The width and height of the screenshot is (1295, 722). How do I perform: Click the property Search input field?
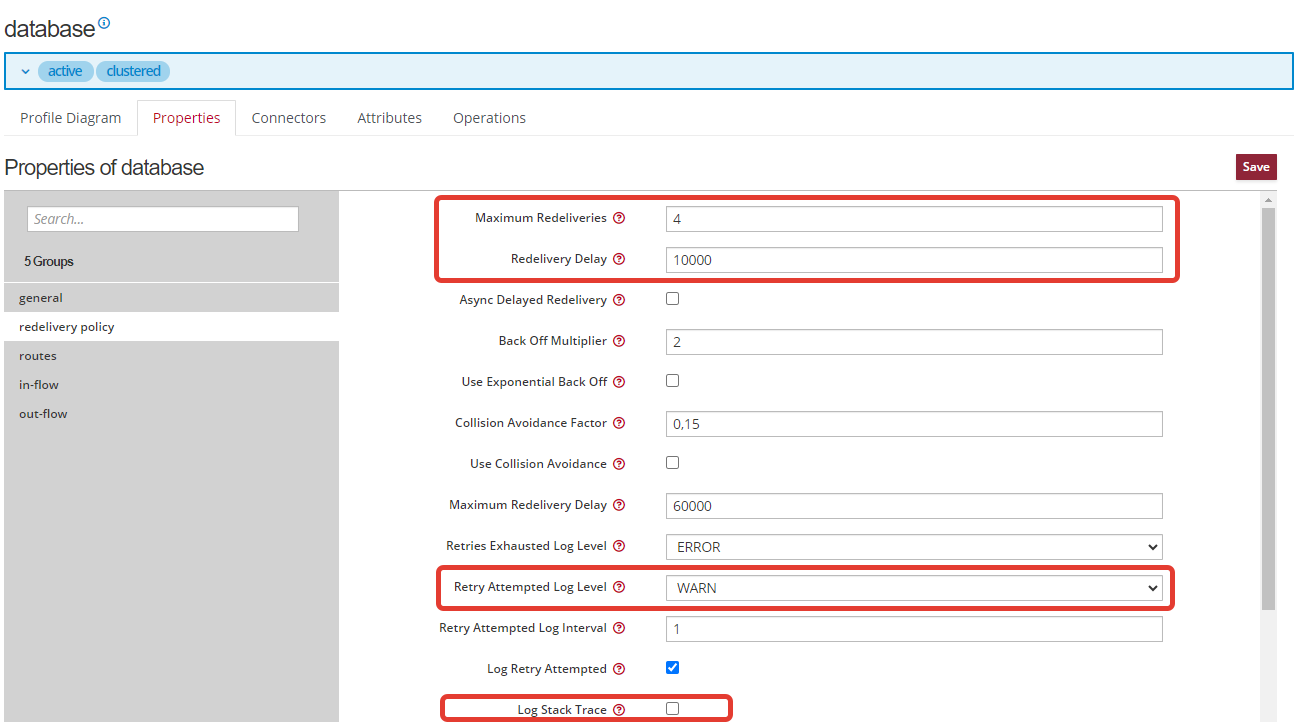[163, 219]
